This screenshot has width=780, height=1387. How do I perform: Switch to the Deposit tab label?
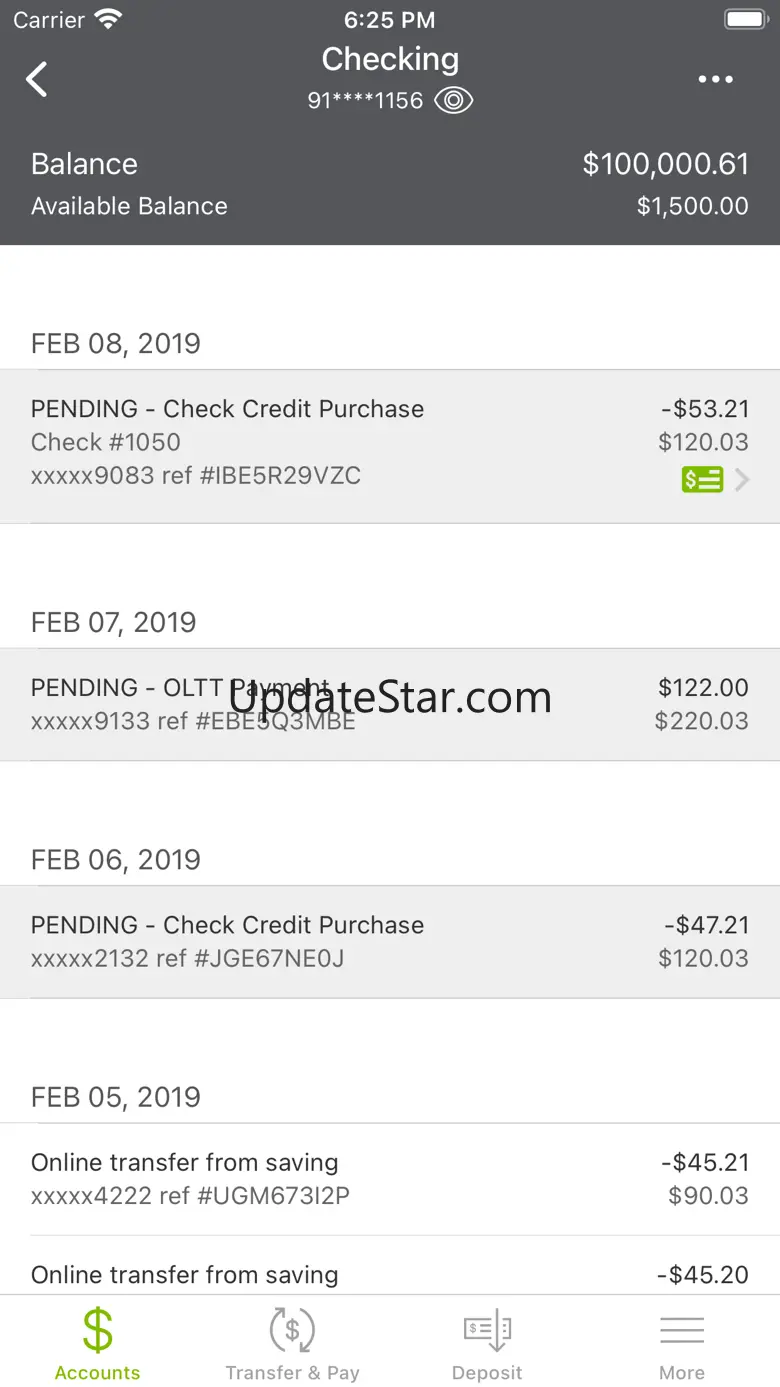[487, 1373]
